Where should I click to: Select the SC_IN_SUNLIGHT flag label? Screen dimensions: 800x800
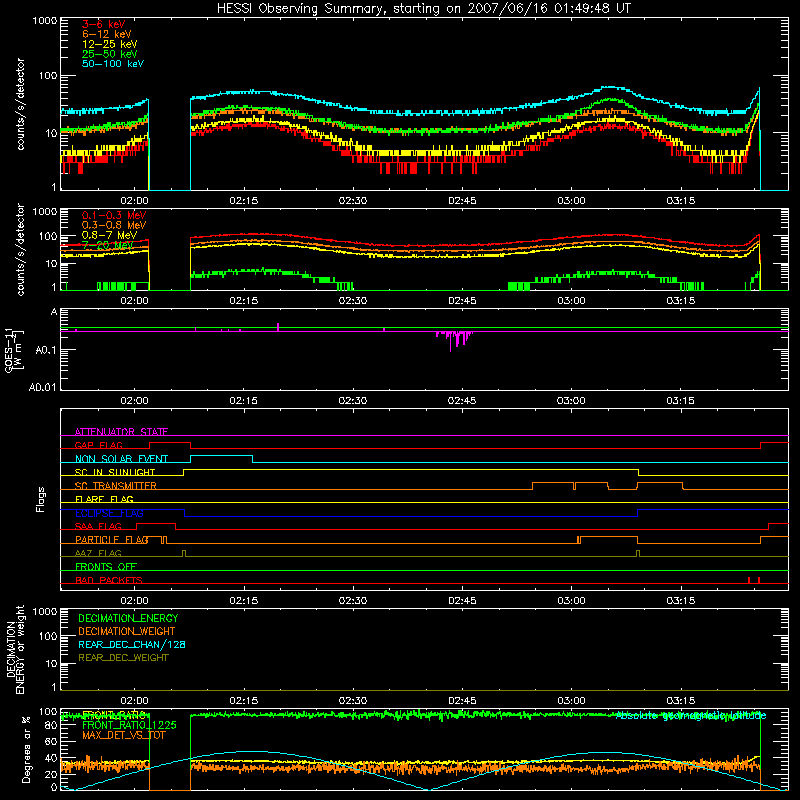click(115, 472)
